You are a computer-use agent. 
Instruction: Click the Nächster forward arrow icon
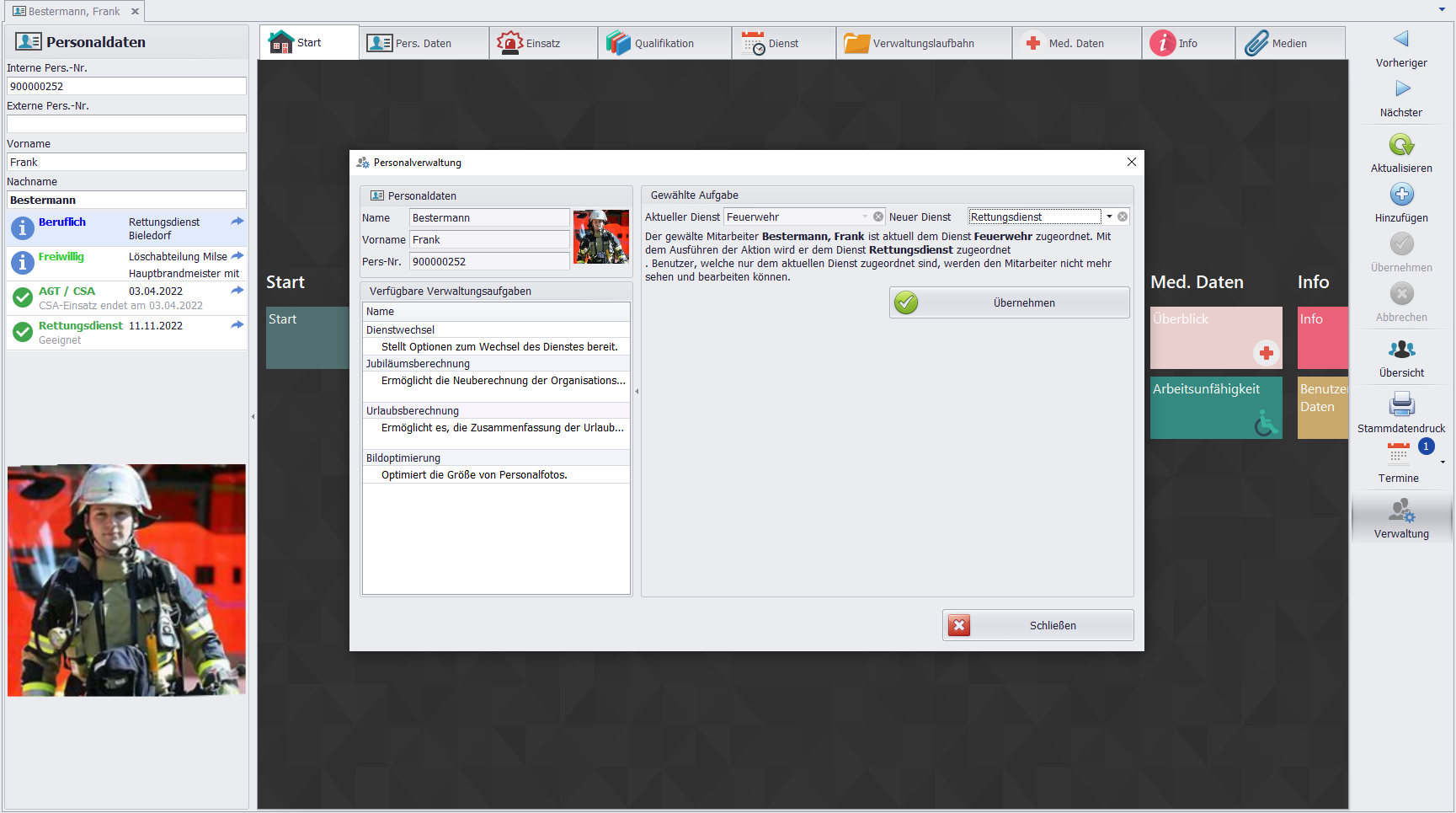1401,88
